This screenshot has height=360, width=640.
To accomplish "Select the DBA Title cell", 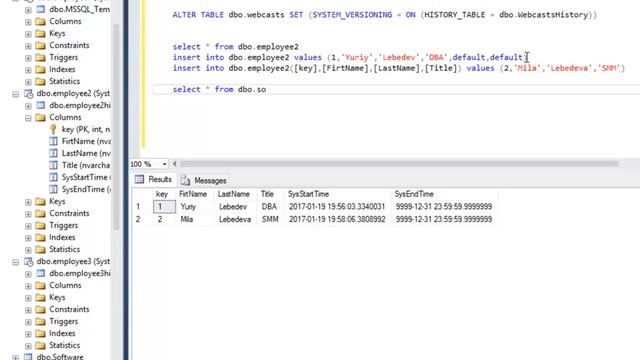I will pos(269,207).
